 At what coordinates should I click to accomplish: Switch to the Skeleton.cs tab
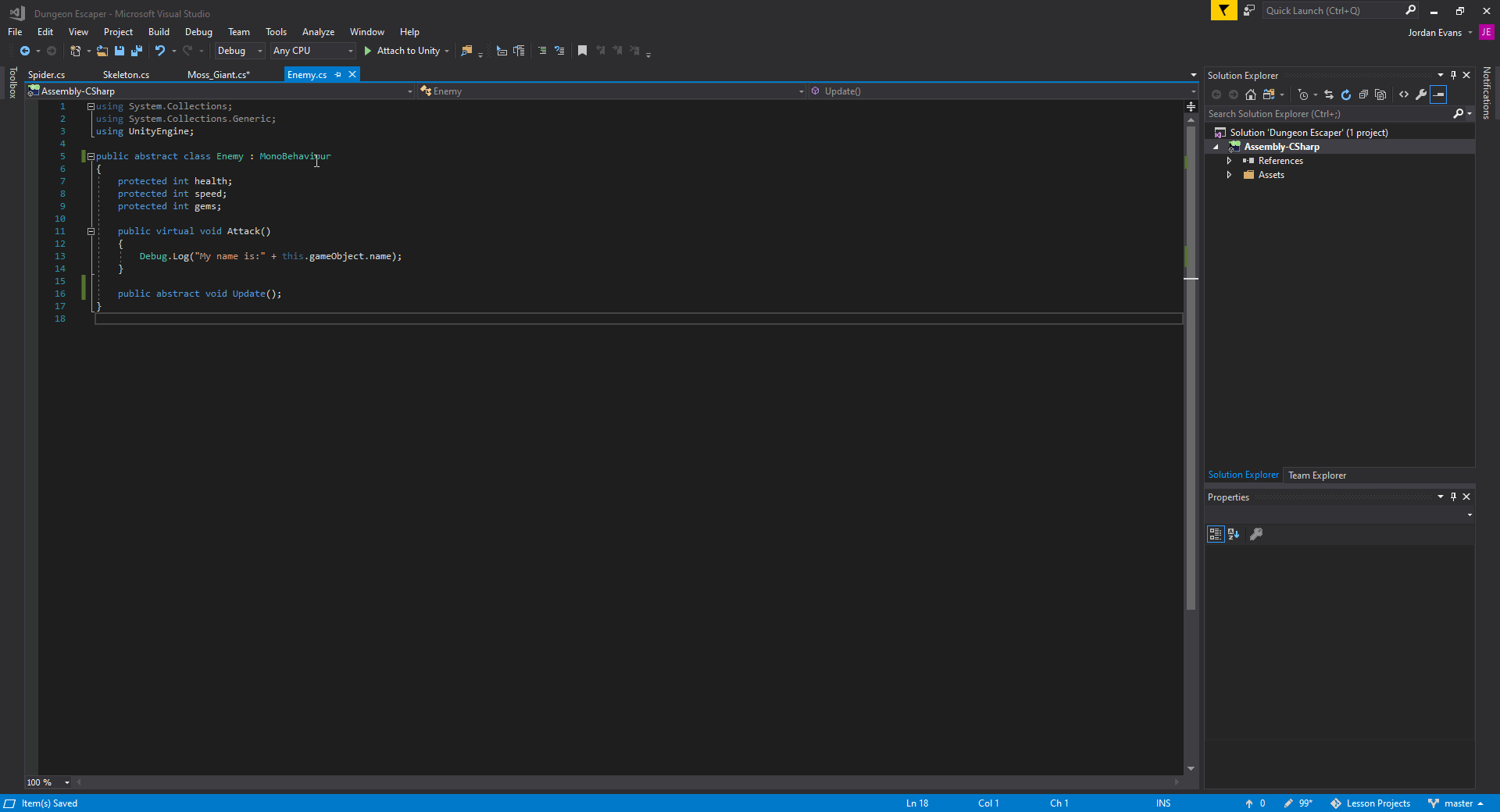[x=126, y=74]
